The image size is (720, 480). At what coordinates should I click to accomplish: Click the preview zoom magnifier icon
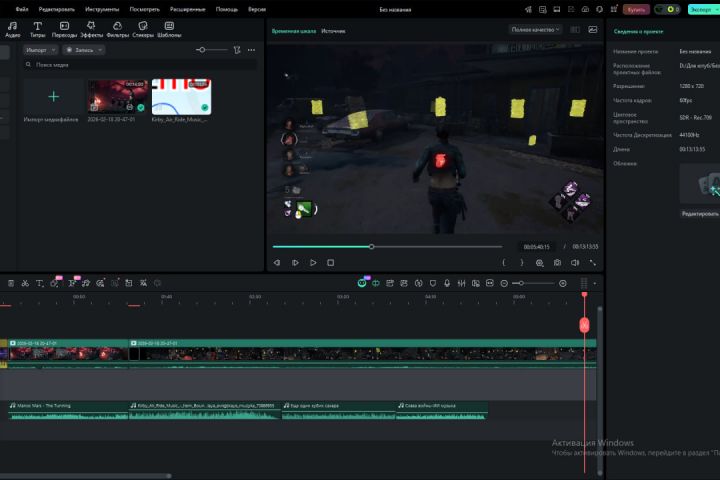[540, 263]
